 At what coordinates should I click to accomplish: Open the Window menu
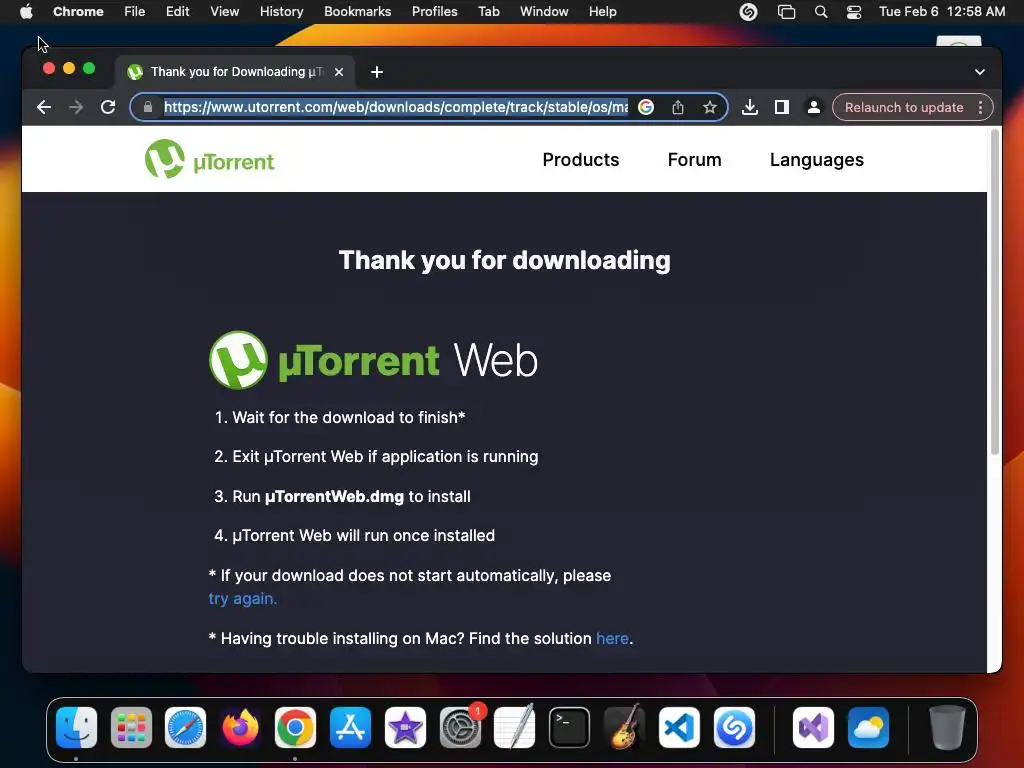pos(544,12)
